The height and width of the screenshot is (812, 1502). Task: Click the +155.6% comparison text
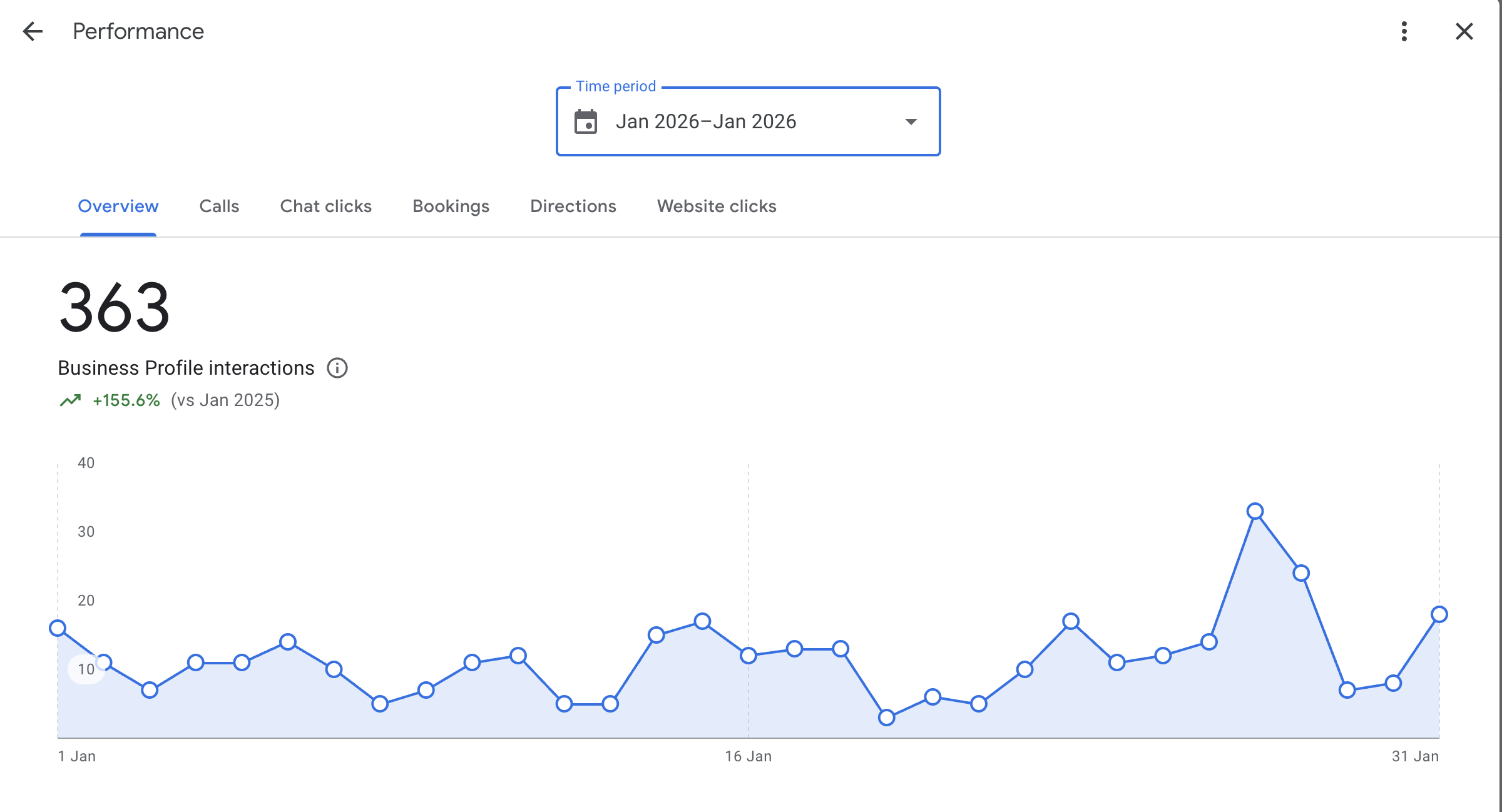coord(126,400)
